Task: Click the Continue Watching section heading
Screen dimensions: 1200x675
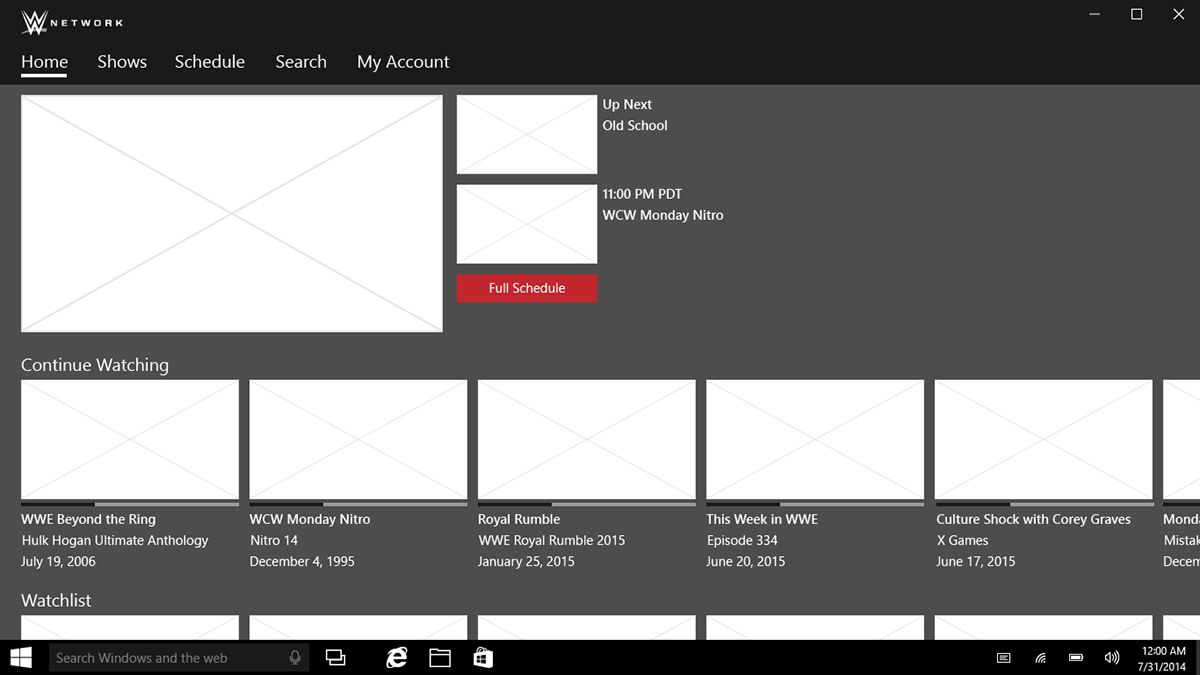Action: point(95,365)
